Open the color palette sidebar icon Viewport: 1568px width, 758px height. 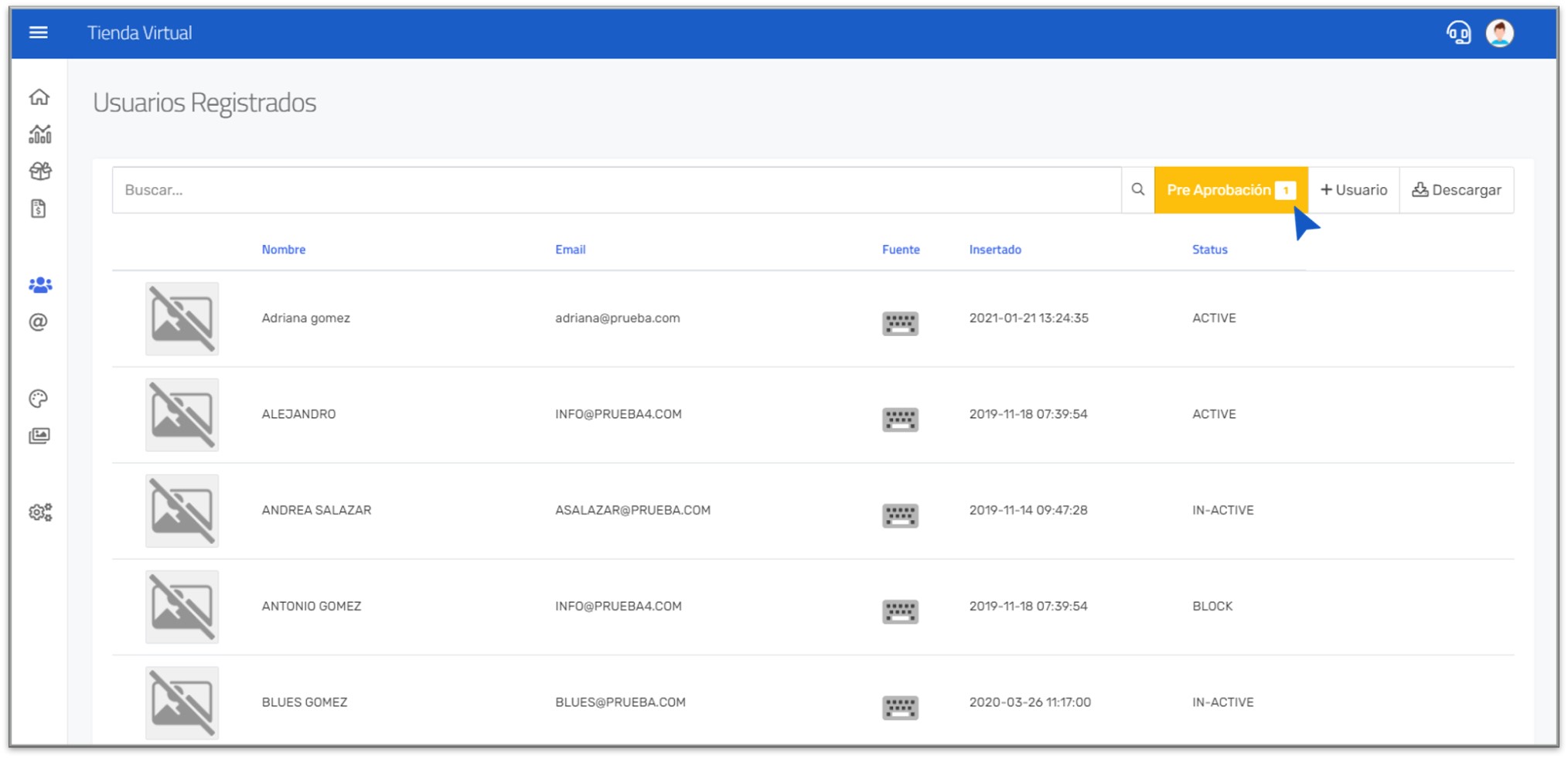point(39,399)
